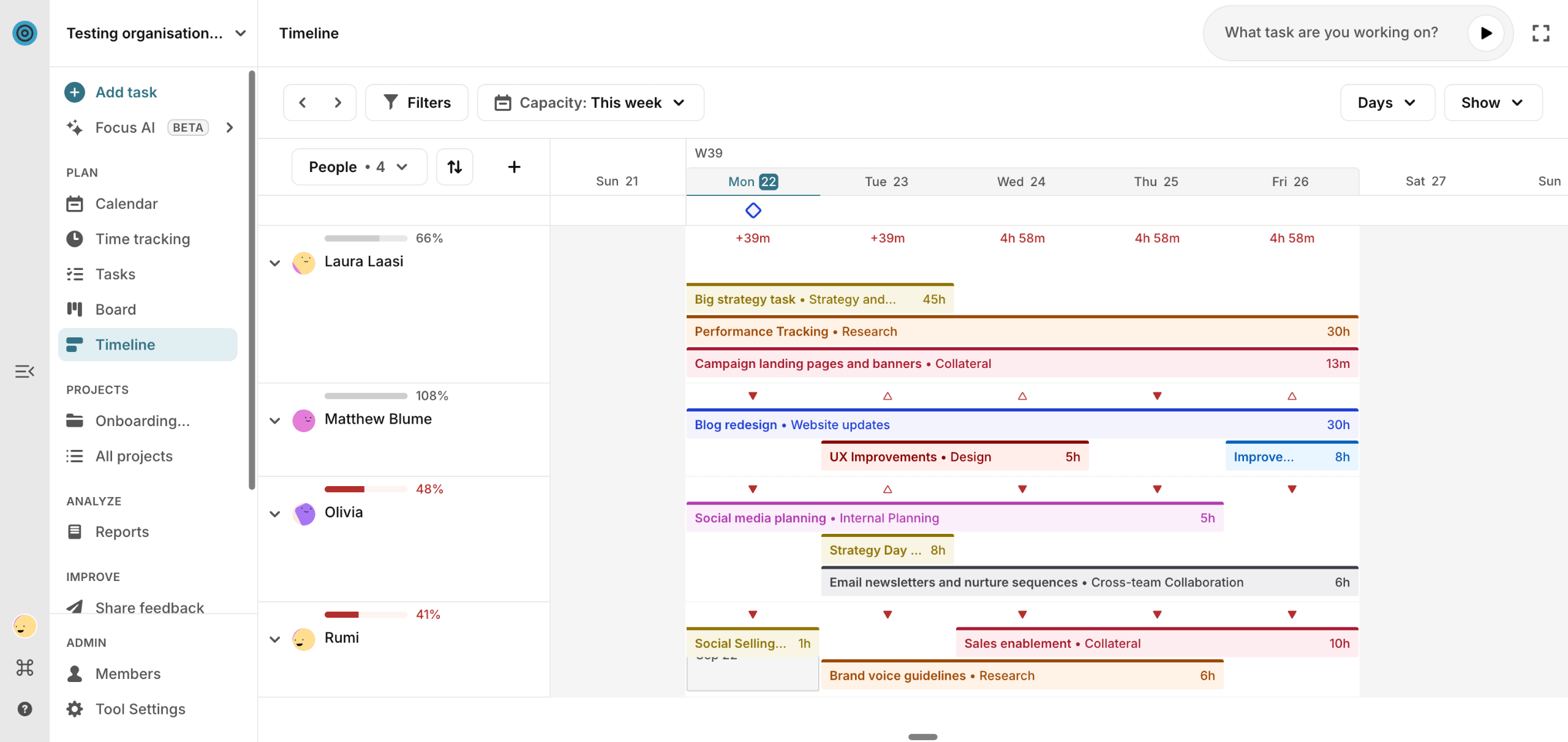This screenshot has height=742, width=1568.
Task: Open Capacity: This week dropdown
Action: tap(590, 103)
